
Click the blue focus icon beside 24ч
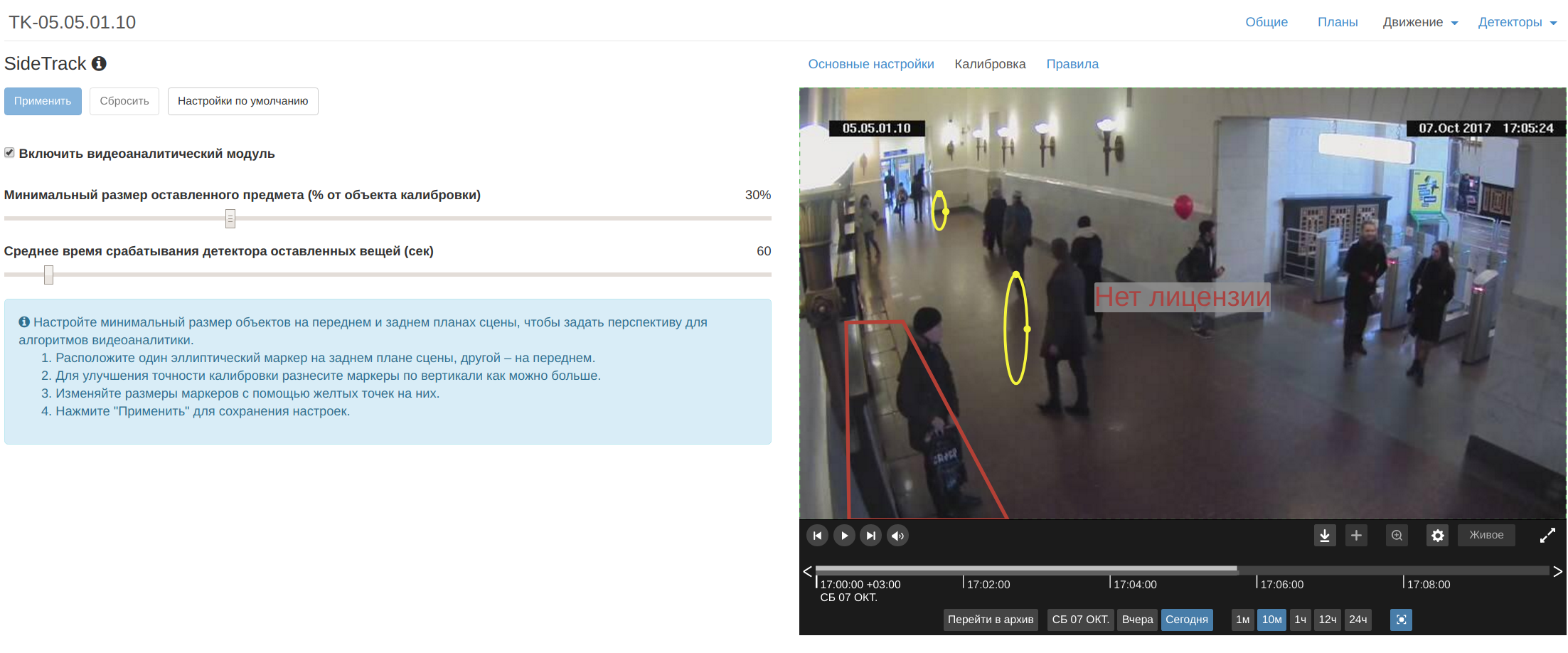(x=1401, y=620)
